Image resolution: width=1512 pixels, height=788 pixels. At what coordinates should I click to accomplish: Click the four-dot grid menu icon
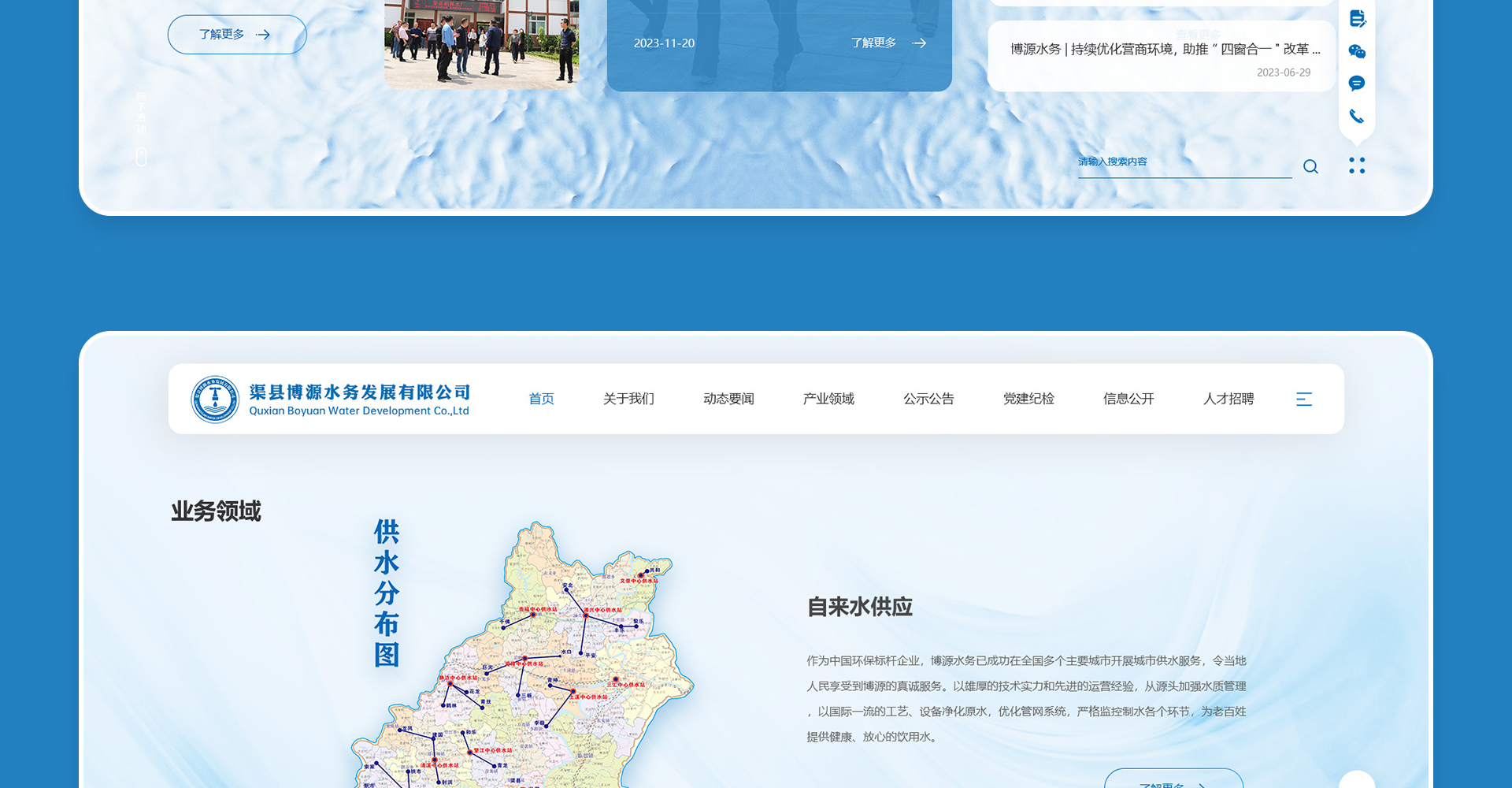[x=1357, y=165]
